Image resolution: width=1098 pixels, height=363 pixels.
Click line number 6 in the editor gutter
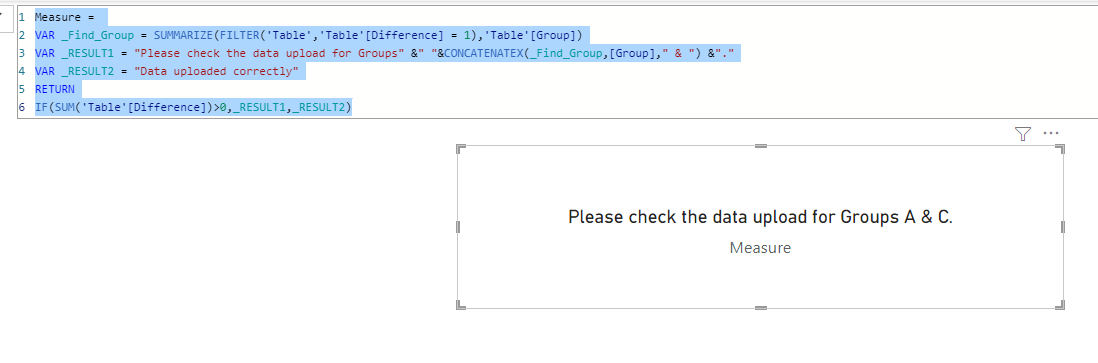pyautogui.click(x=22, y=108)
